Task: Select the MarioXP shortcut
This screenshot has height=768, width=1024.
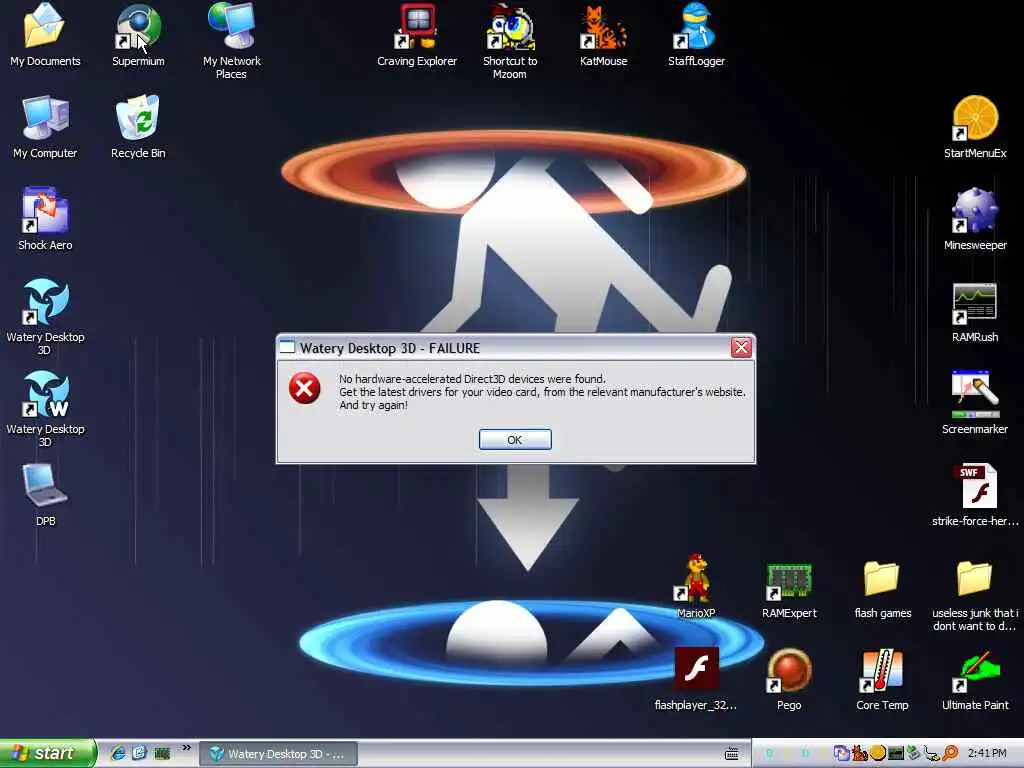Action: click(696, 587)
